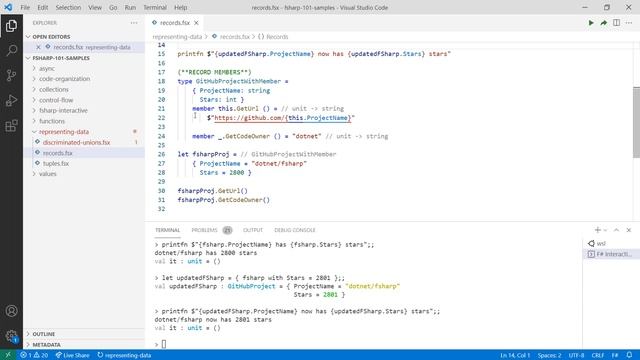Viewport: 640px width, 360px height.
Task: Close the records.fsx editor tab
Action: 196,23
